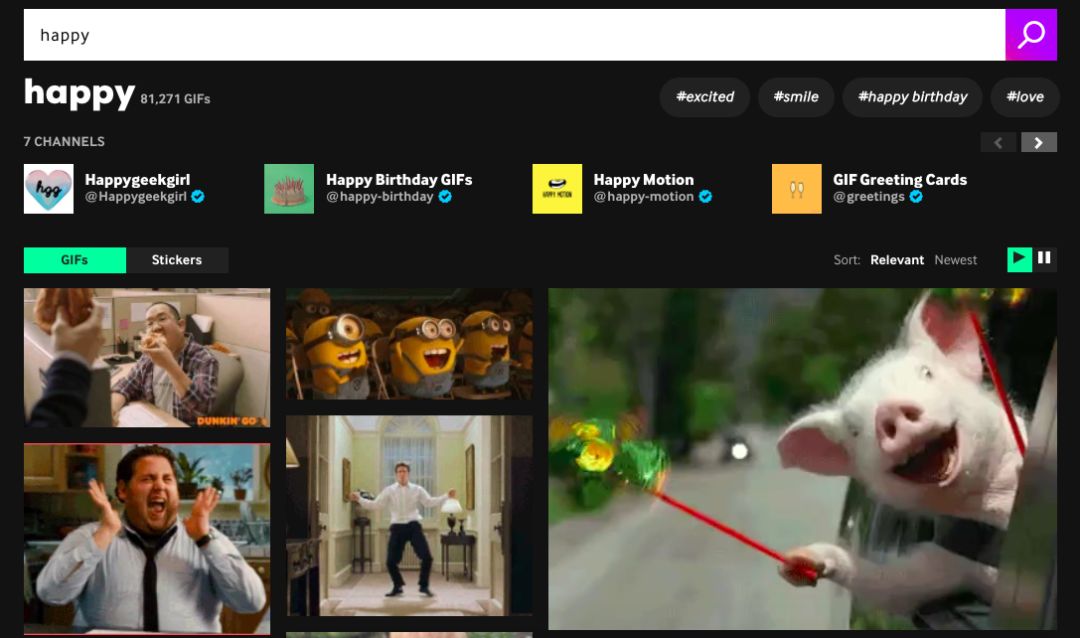Switch to the Stickers tab
Screen dimensions: 1080x638
click(x=177, y=260)
